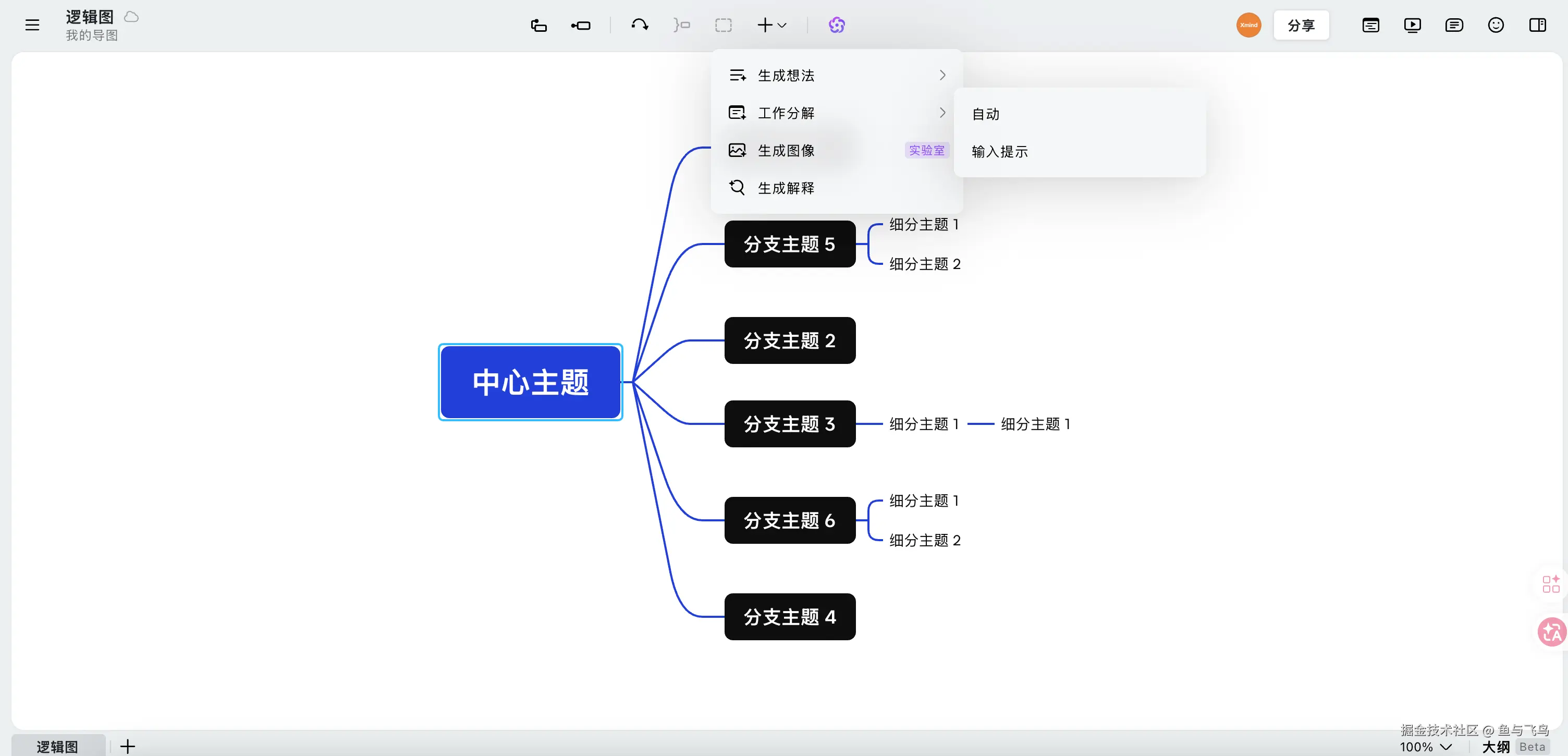Viewport: 1568px width, 756px height.
Task: Select 生成想法 menu item
Action: click(x=836, y=75)
